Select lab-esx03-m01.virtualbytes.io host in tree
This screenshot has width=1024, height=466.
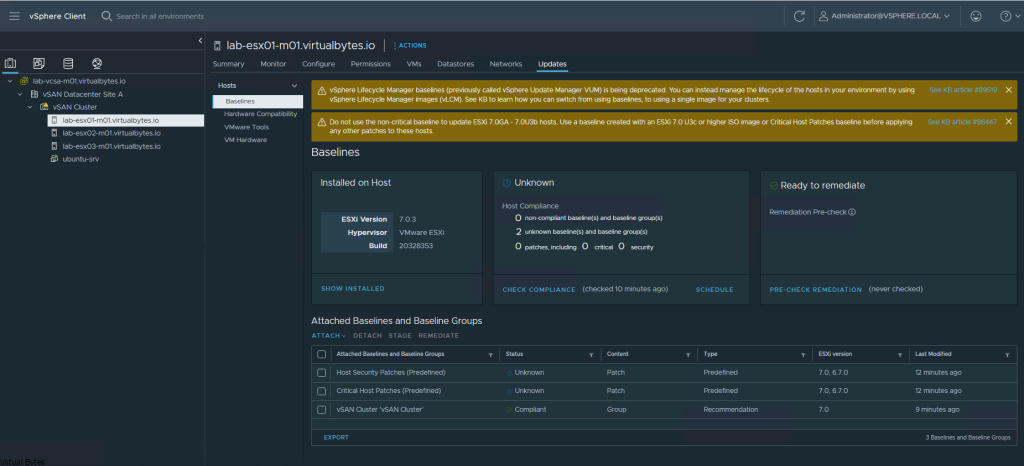[111, 146]
